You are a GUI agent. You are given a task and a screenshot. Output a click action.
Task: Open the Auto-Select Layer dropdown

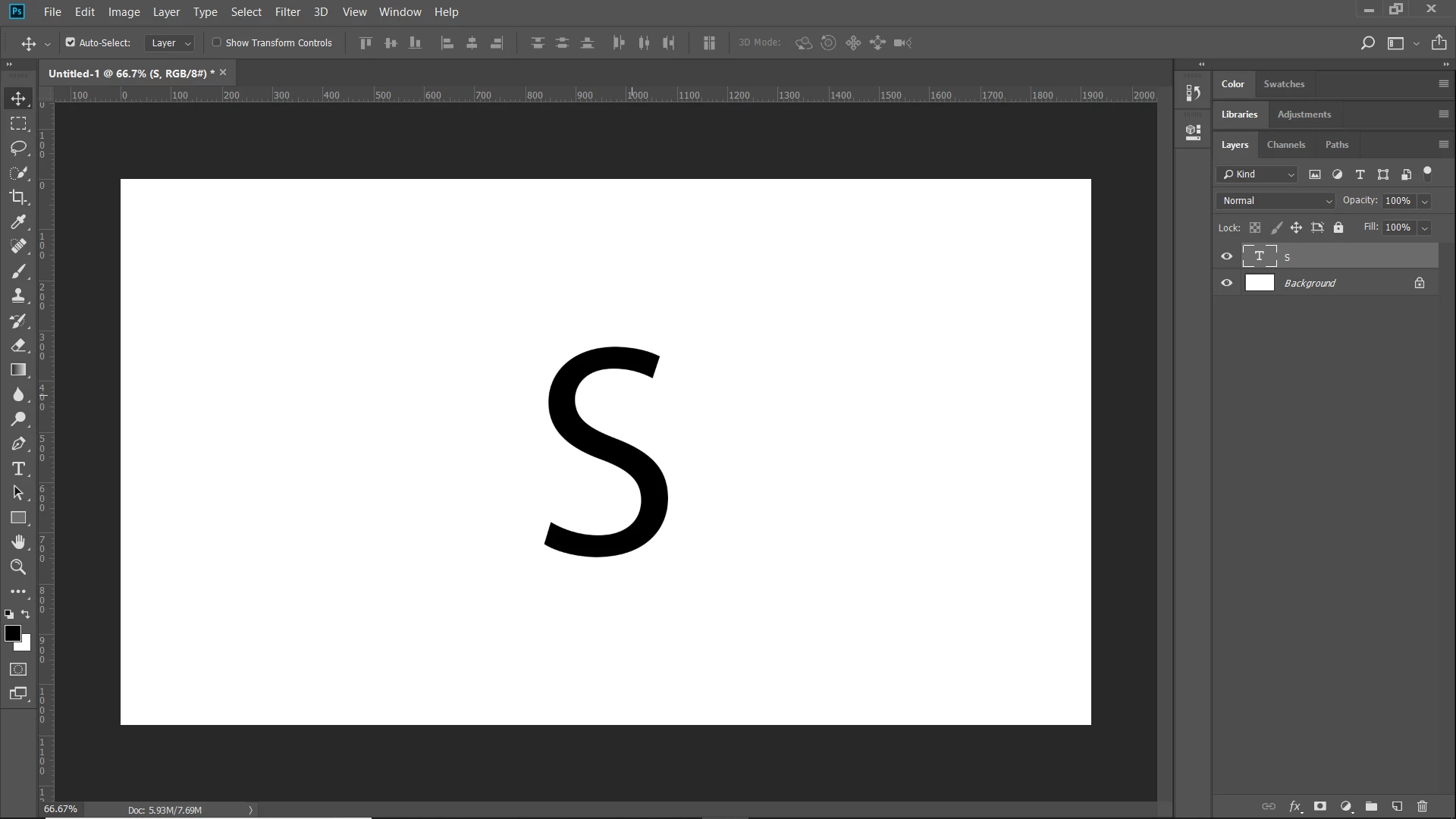tap(170, 43)
